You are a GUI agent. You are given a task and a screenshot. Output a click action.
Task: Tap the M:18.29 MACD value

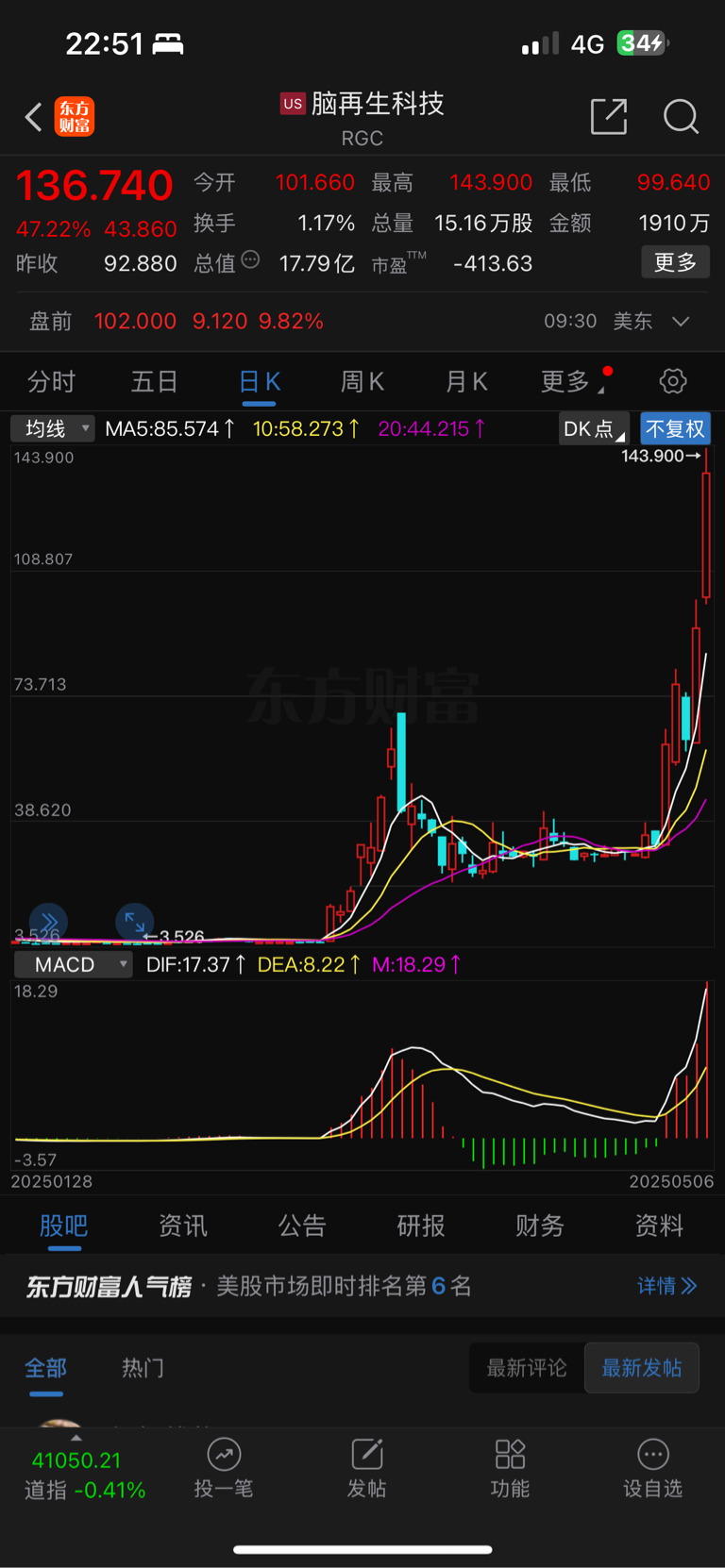[x=416, y=964]
